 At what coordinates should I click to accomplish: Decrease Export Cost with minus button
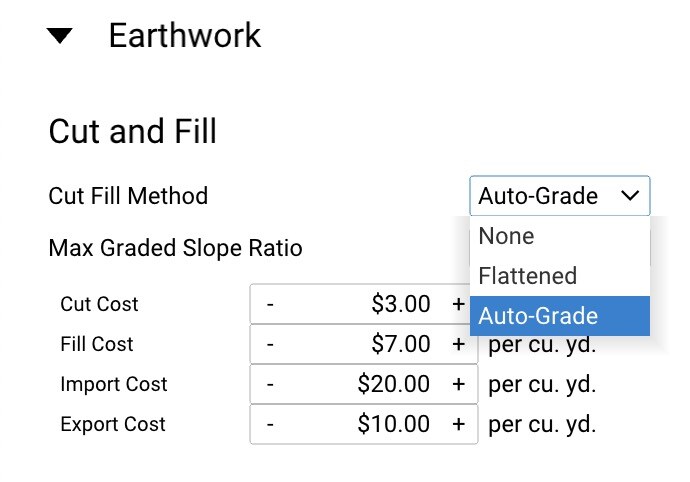coord(270,424)
